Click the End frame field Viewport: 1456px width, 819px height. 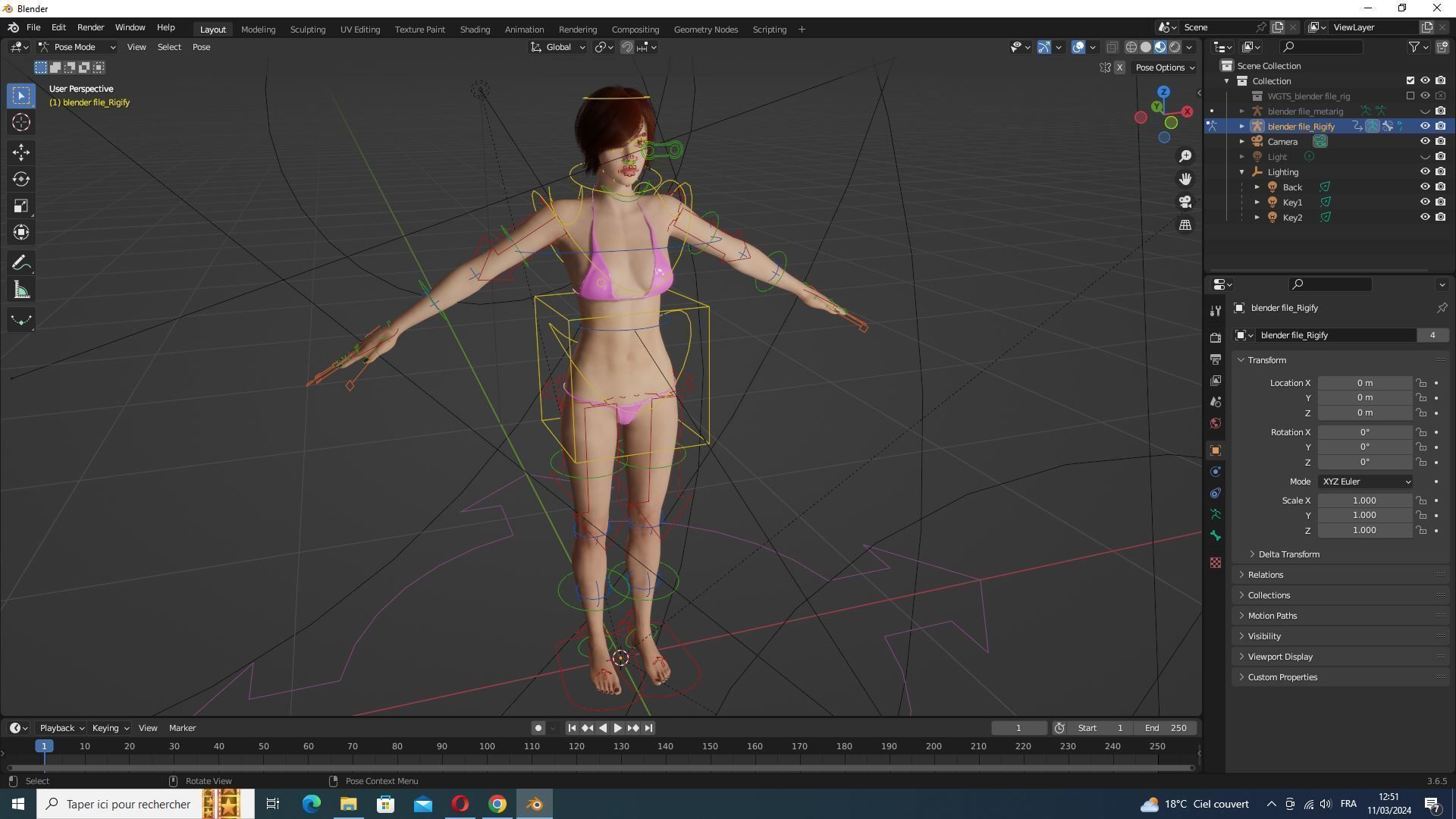(x=1166, y=728)
